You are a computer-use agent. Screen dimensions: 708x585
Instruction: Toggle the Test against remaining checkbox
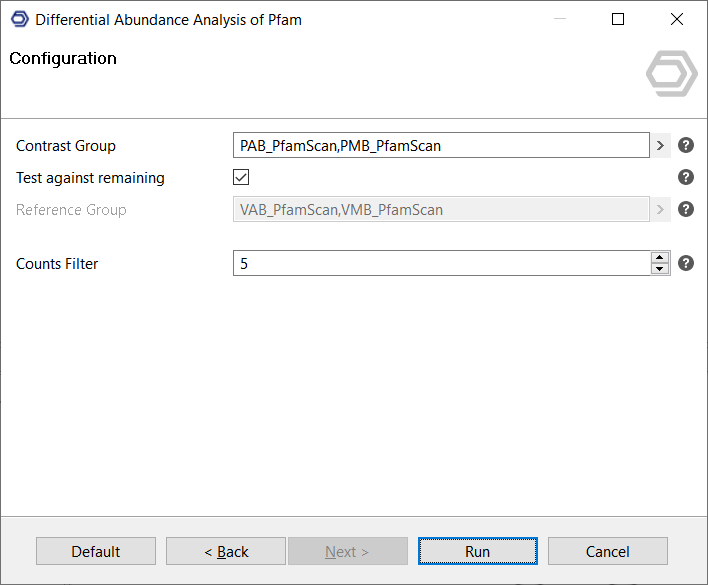coord(241,178)
